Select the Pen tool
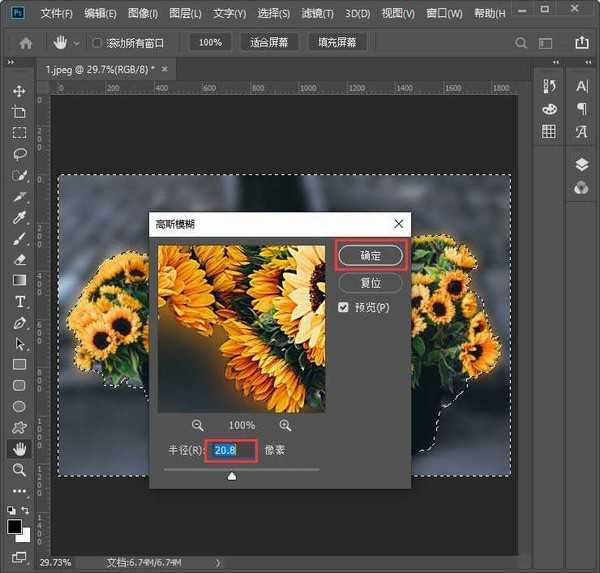 pos(19,323)
